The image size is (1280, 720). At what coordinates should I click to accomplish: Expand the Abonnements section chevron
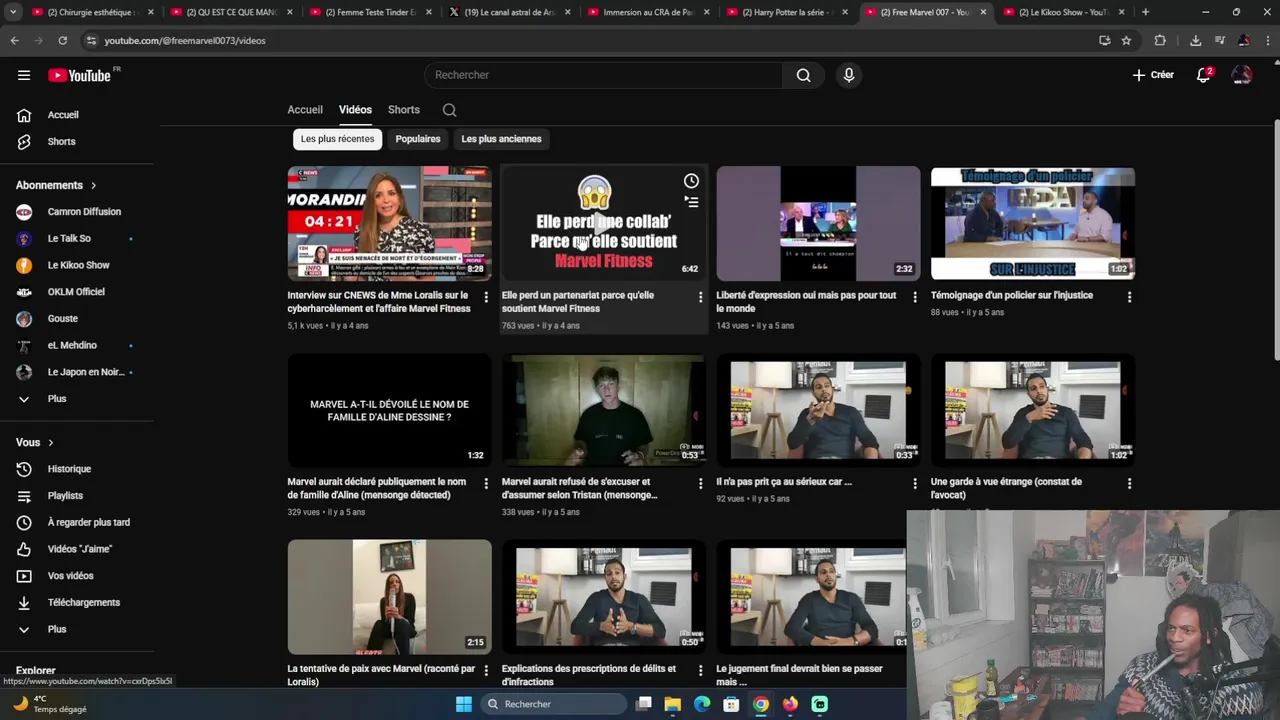click(x=94, y=186)
